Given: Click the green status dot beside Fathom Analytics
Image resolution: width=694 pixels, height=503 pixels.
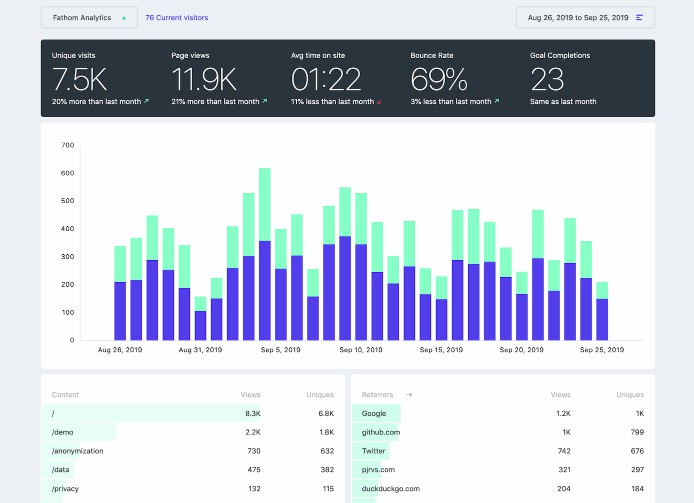Looking at the screenshot, I should point(124,18).
